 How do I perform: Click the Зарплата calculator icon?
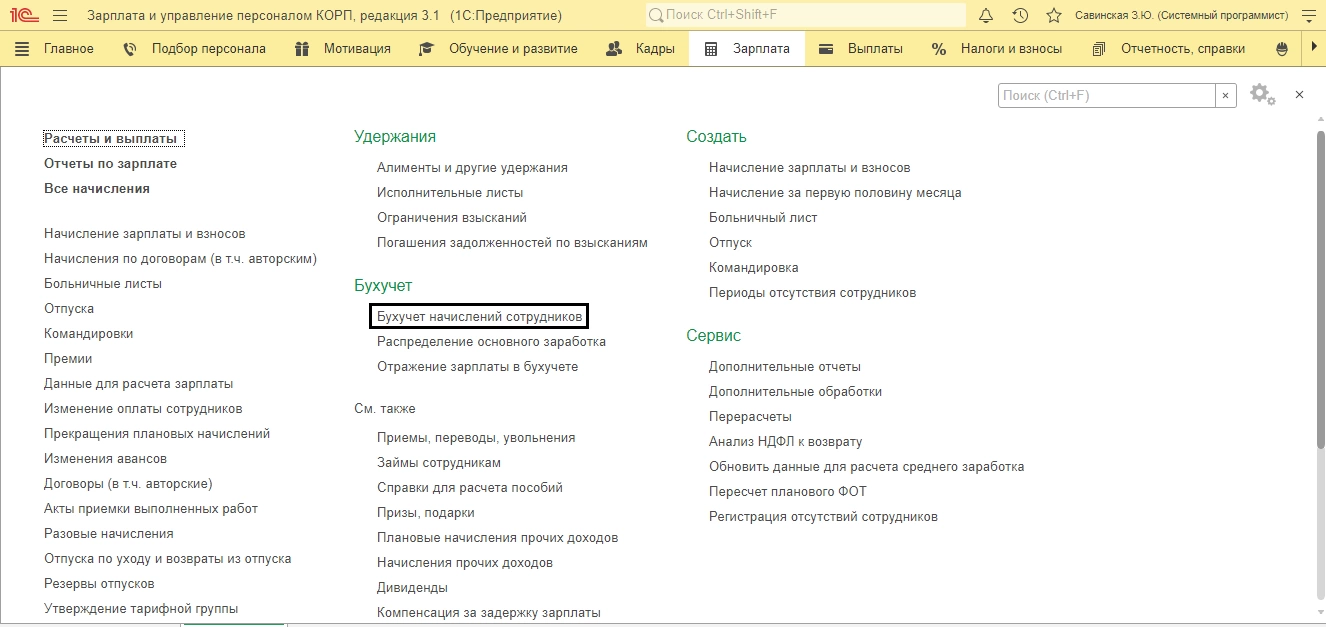pyautogui.click(x=711, y=49)
